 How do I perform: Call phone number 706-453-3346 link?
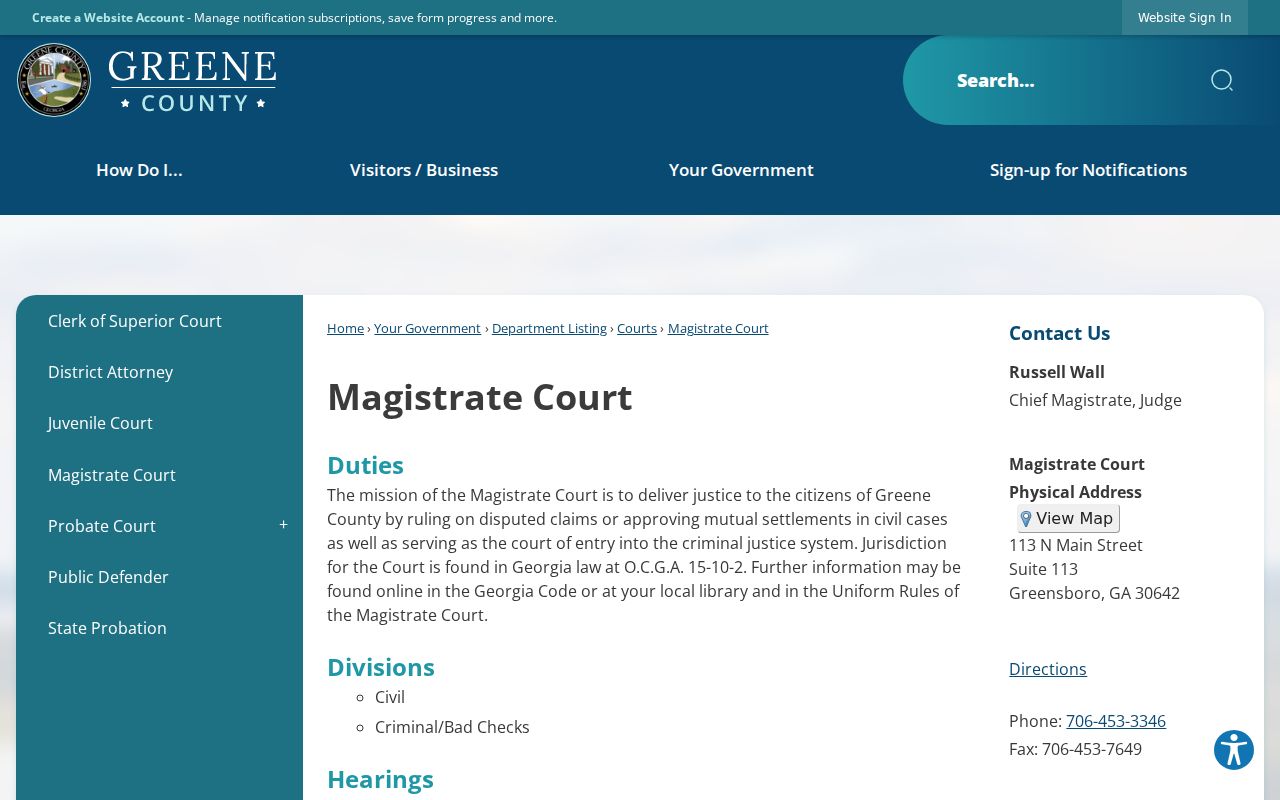tap(1116, 721)
